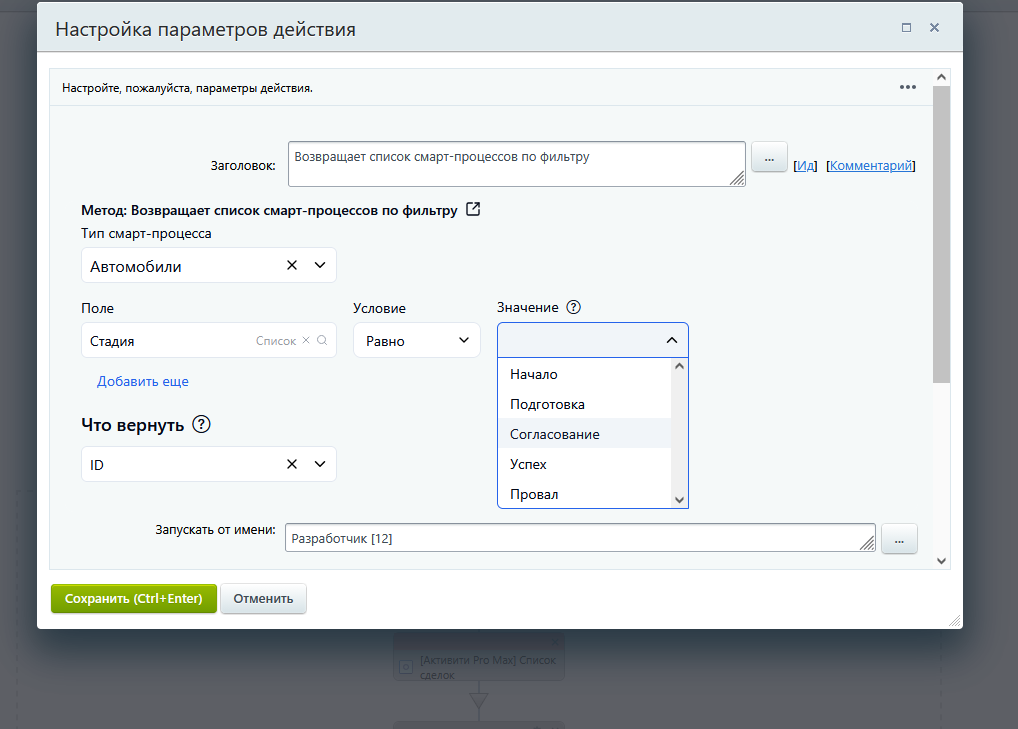Image resolution: width=1018 pixels, height=729 pixels.
Task: Remove the Стадия field selection
Action: tap(307, 340)
